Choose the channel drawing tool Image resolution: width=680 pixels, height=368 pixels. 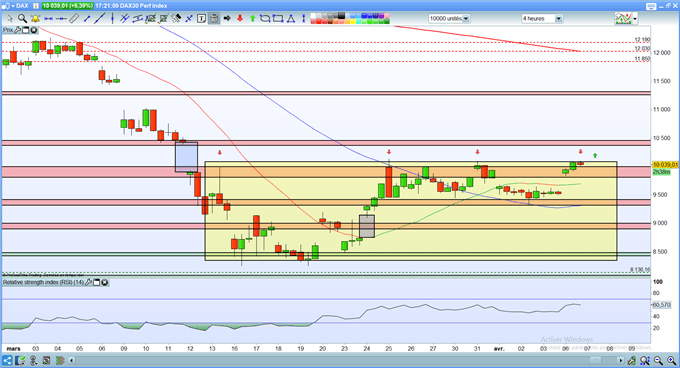(x=137, y=18)
